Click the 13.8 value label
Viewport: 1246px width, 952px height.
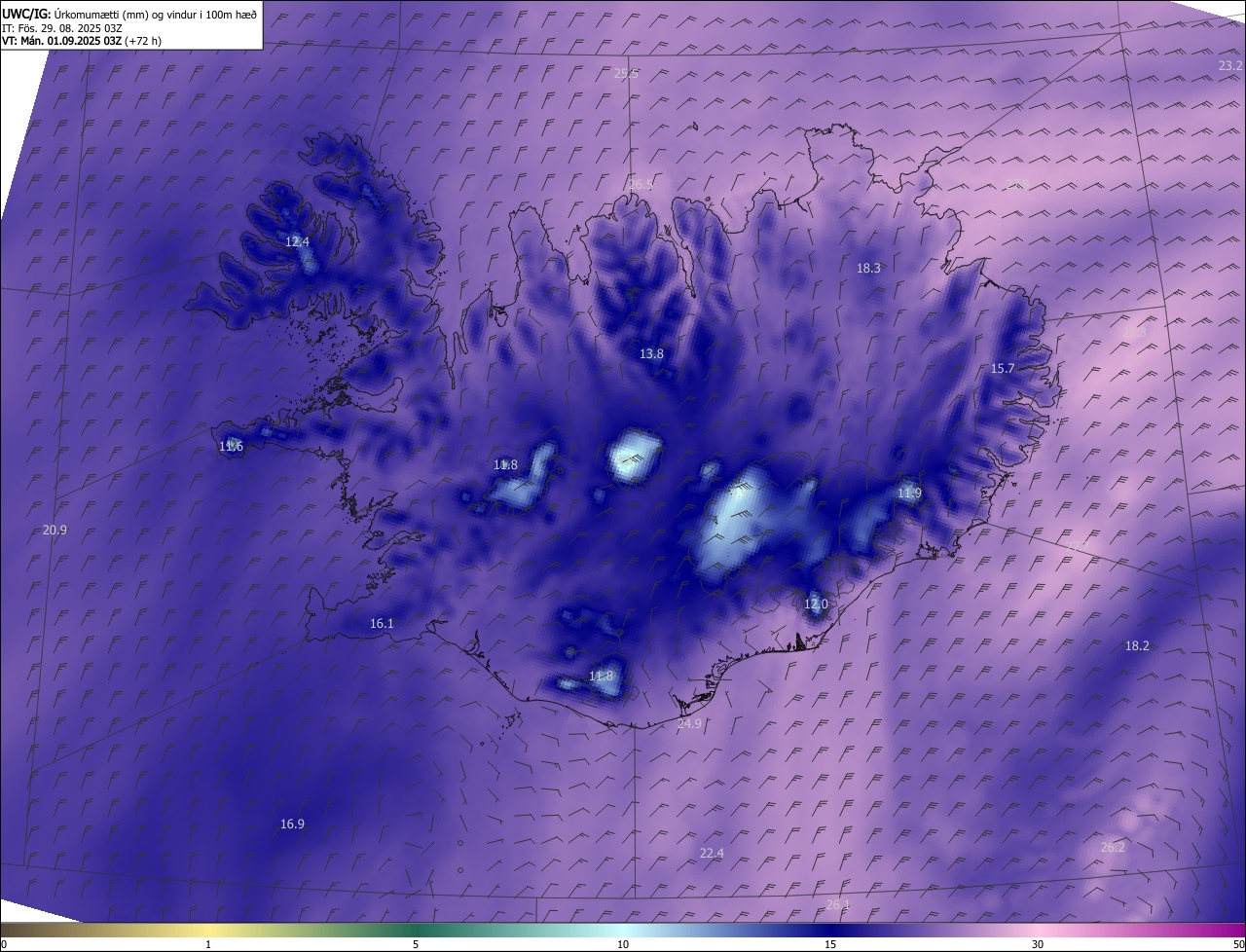pyautogui.click(x=651, y=353)
